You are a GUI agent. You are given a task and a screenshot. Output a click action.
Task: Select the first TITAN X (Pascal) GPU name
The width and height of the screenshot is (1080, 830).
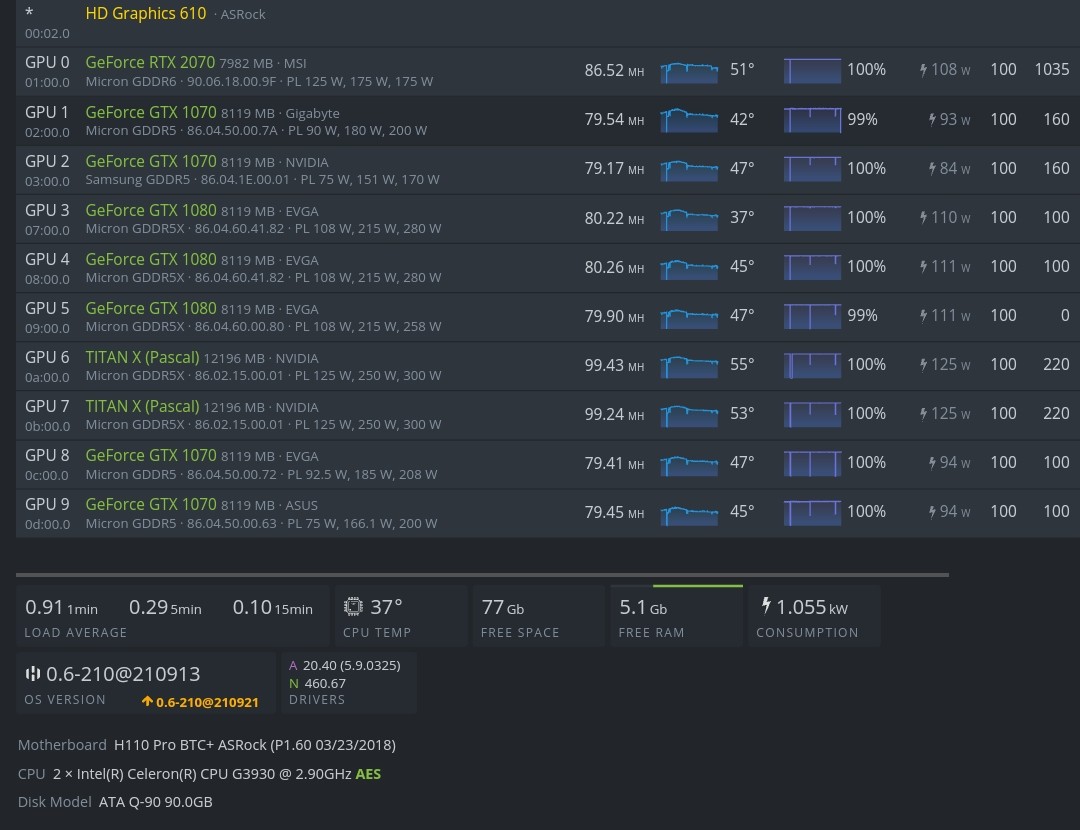[x=142, y=357]
